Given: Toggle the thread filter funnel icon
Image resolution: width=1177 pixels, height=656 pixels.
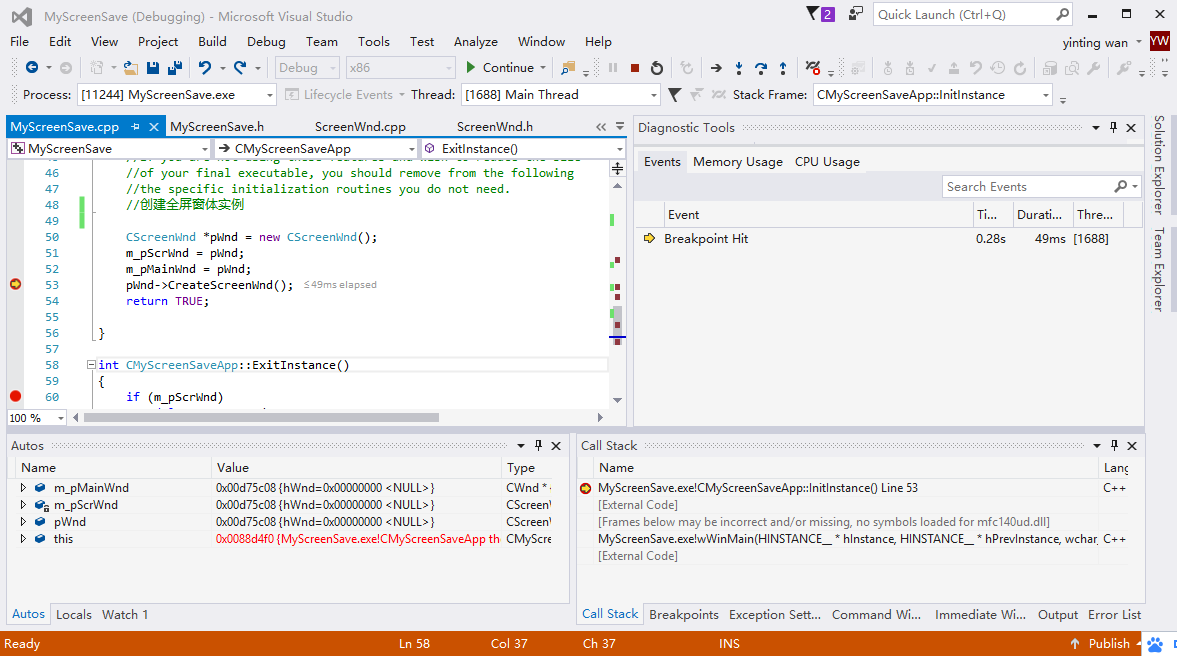Looking at the screenshot, I should pos(675,95).
